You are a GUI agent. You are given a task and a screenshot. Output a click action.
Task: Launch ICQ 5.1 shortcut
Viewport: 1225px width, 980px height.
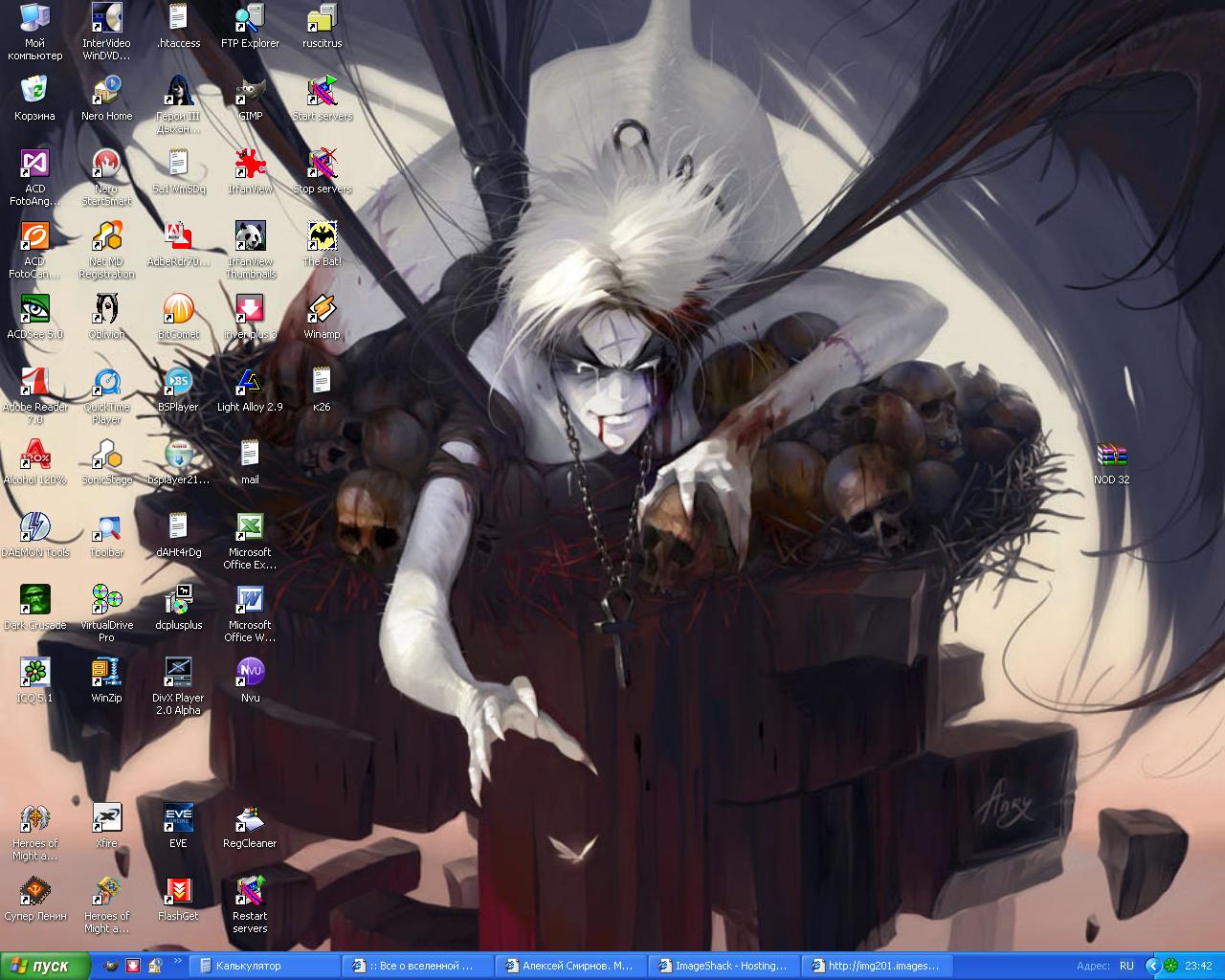(34, 680)
